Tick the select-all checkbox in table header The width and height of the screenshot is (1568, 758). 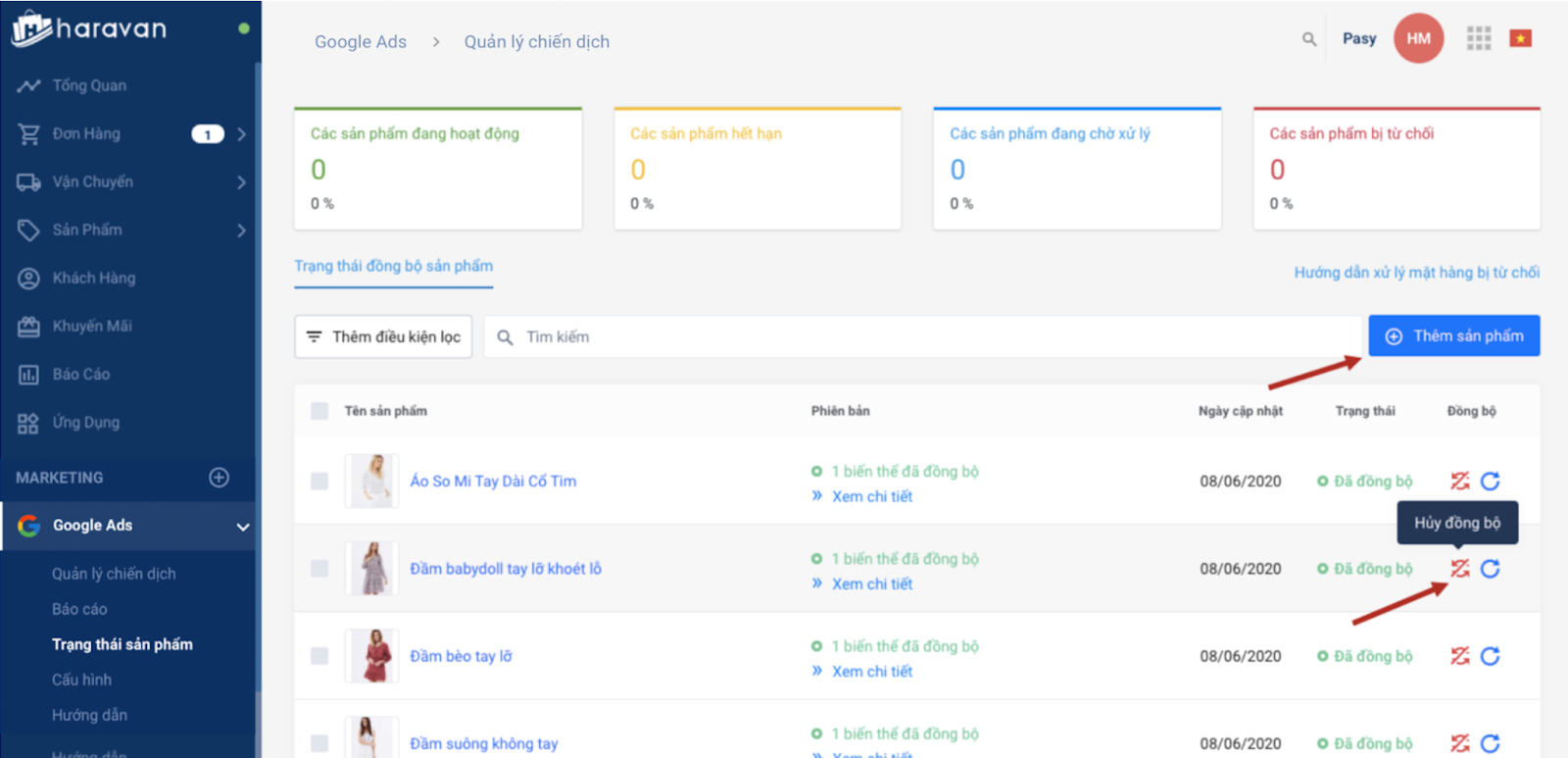click(319, 411)
